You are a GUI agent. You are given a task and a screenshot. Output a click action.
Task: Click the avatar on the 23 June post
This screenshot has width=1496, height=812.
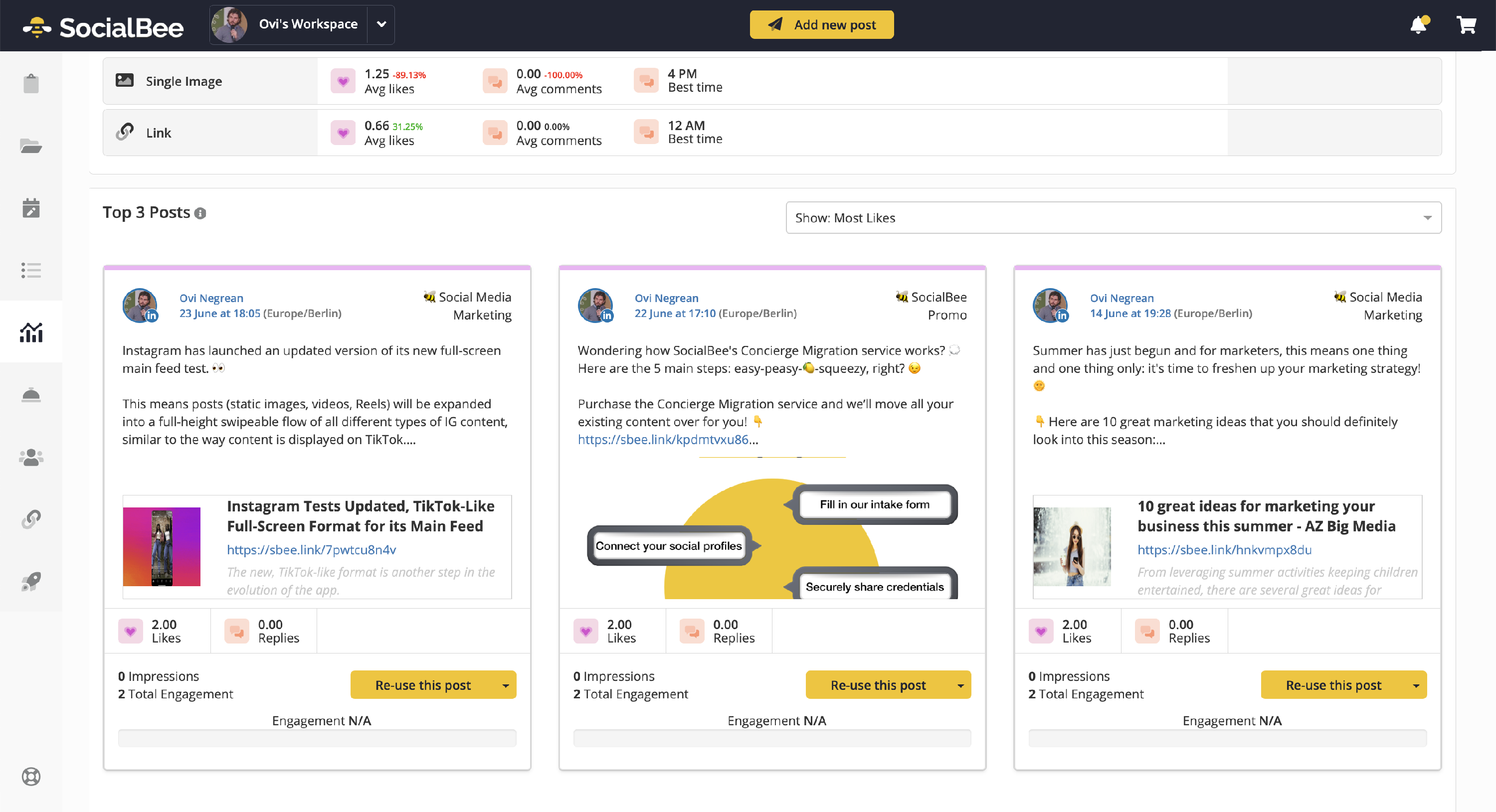140,305
